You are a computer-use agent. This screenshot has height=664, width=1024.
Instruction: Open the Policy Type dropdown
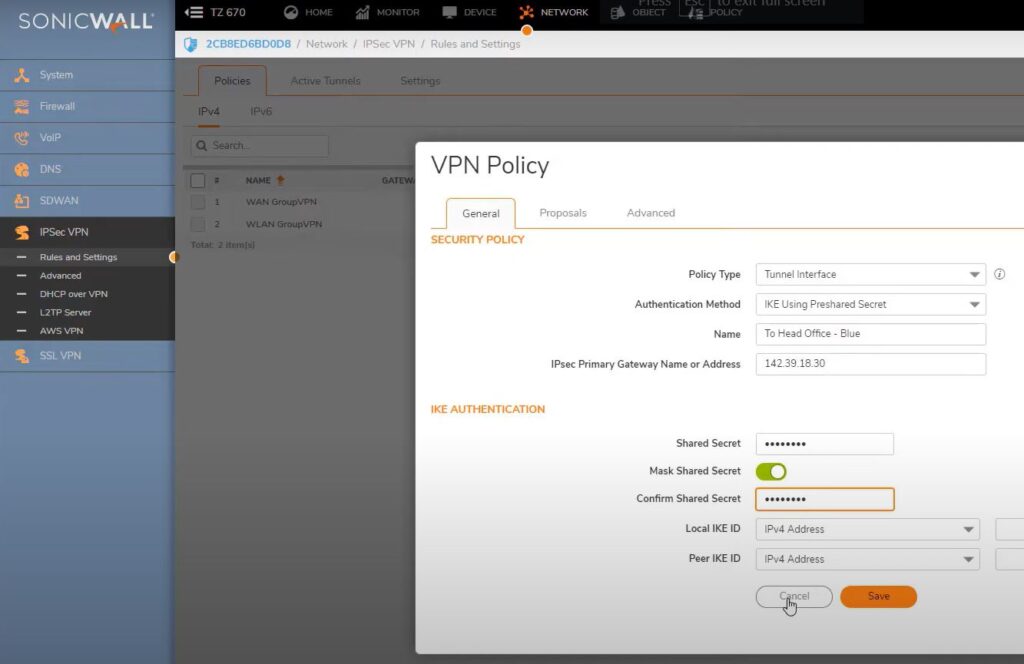click(870, 274)
